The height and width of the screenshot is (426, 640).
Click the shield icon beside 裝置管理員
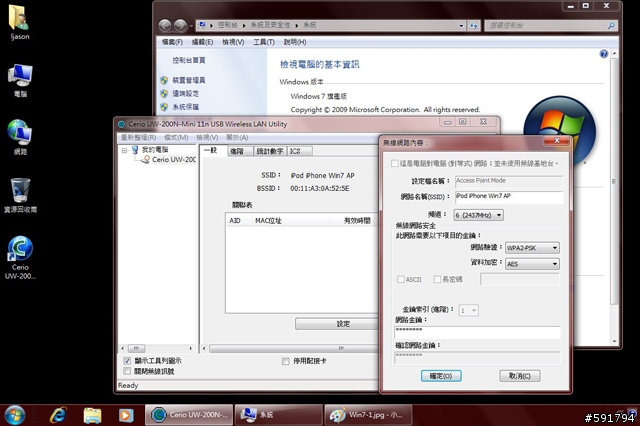[164, 80]
